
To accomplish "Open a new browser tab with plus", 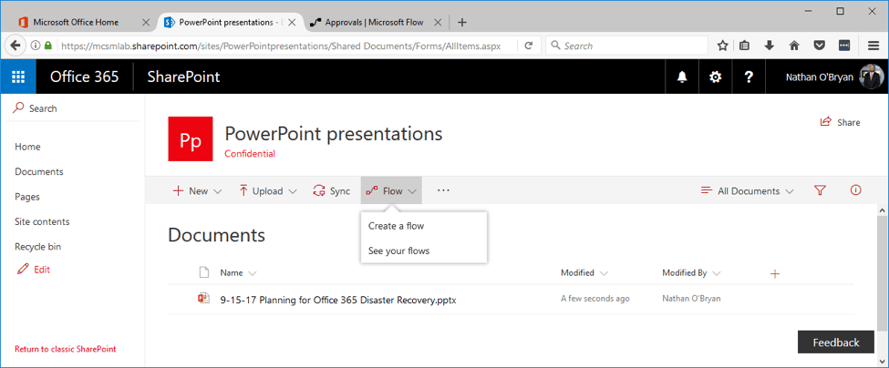I will (462, 22).
